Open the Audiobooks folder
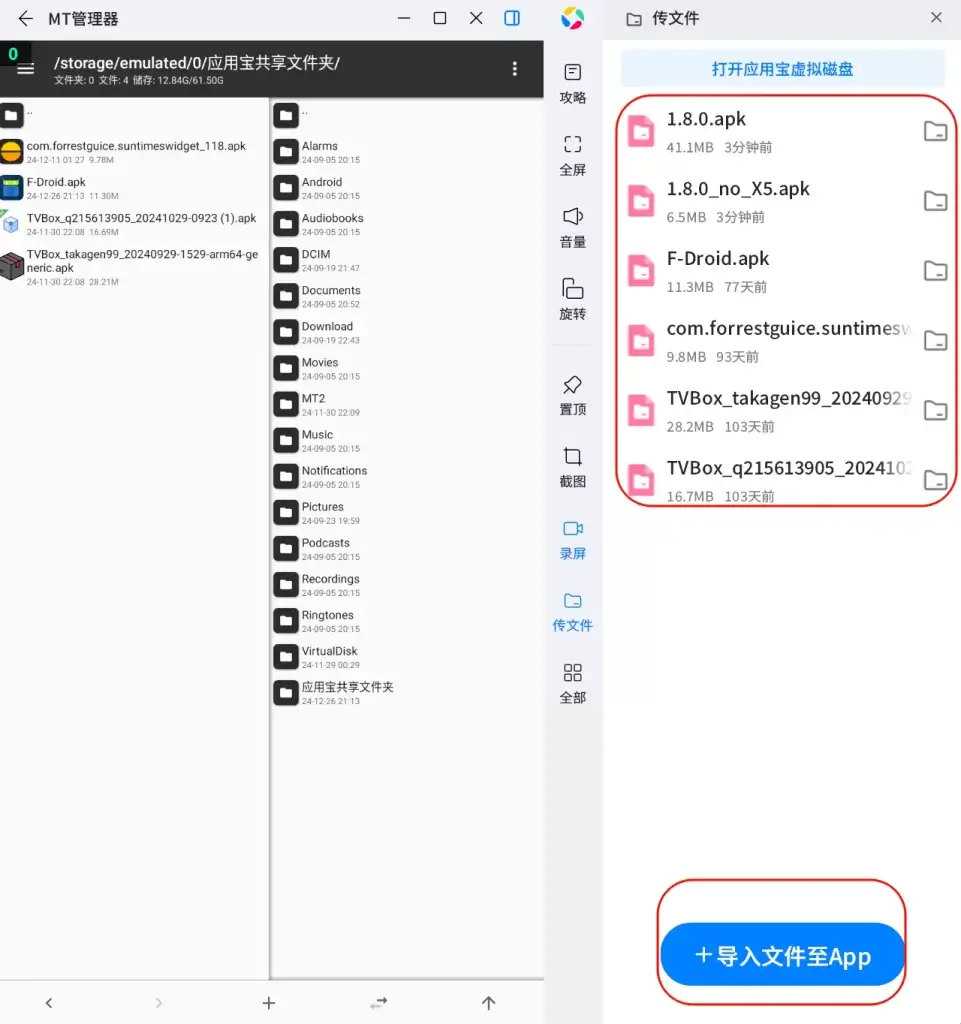Image resolution: width=961 pixels, height=1024 pixels. click(x=407, y=224)
